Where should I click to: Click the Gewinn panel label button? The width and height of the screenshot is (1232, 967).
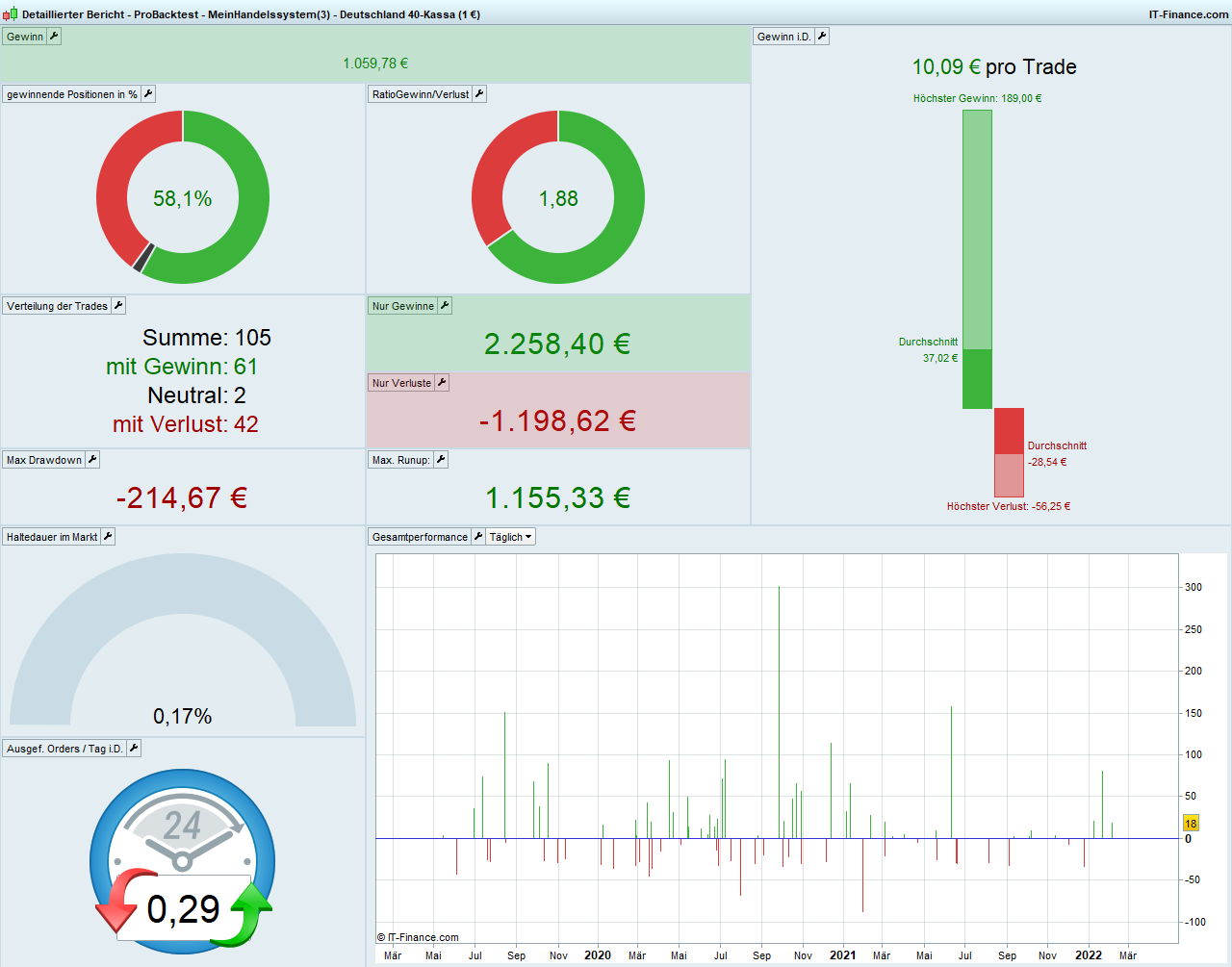pyautogui.click(x=25, y=37)
